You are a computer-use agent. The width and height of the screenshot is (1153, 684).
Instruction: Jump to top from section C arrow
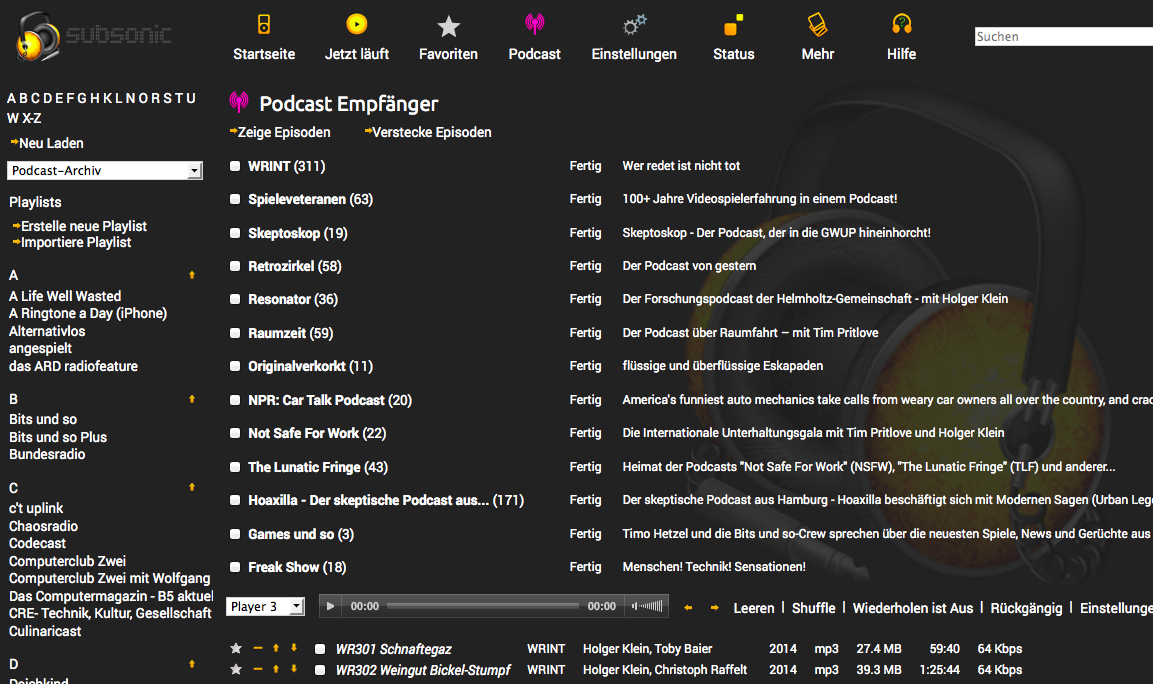pyautogui.click(x=192, y=487)
